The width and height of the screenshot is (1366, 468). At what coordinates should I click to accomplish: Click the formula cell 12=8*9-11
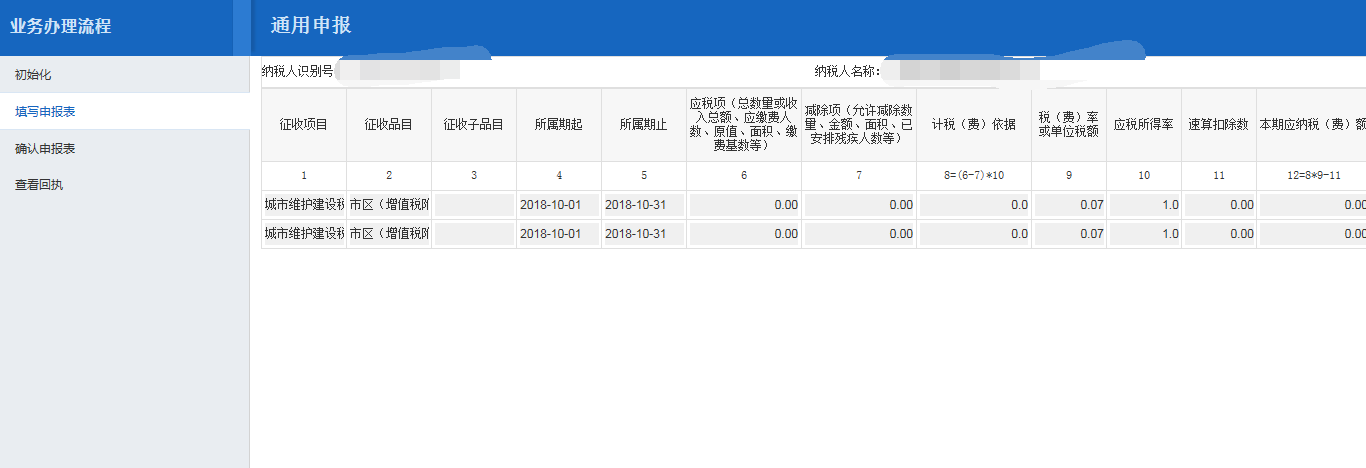point(1312,176)
